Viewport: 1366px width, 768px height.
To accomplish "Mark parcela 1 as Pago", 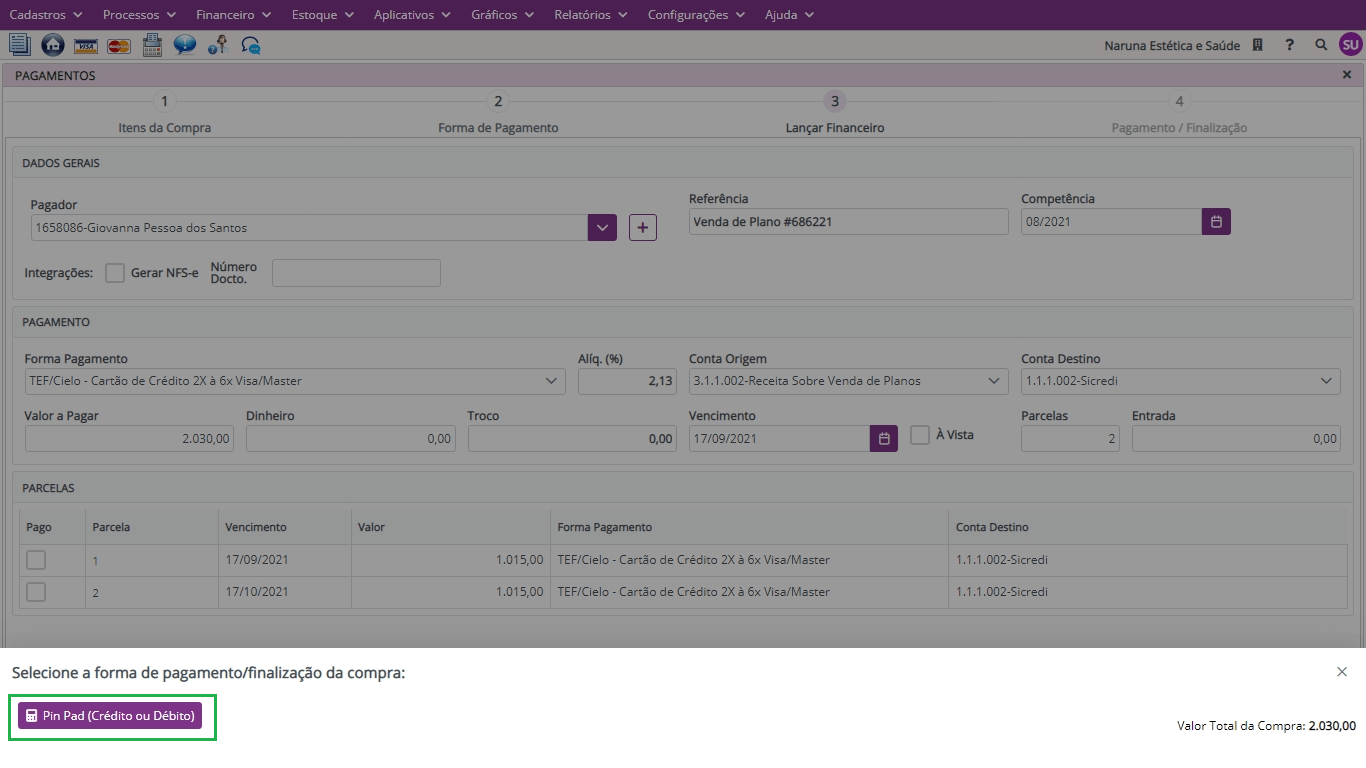I will point(36,560).
